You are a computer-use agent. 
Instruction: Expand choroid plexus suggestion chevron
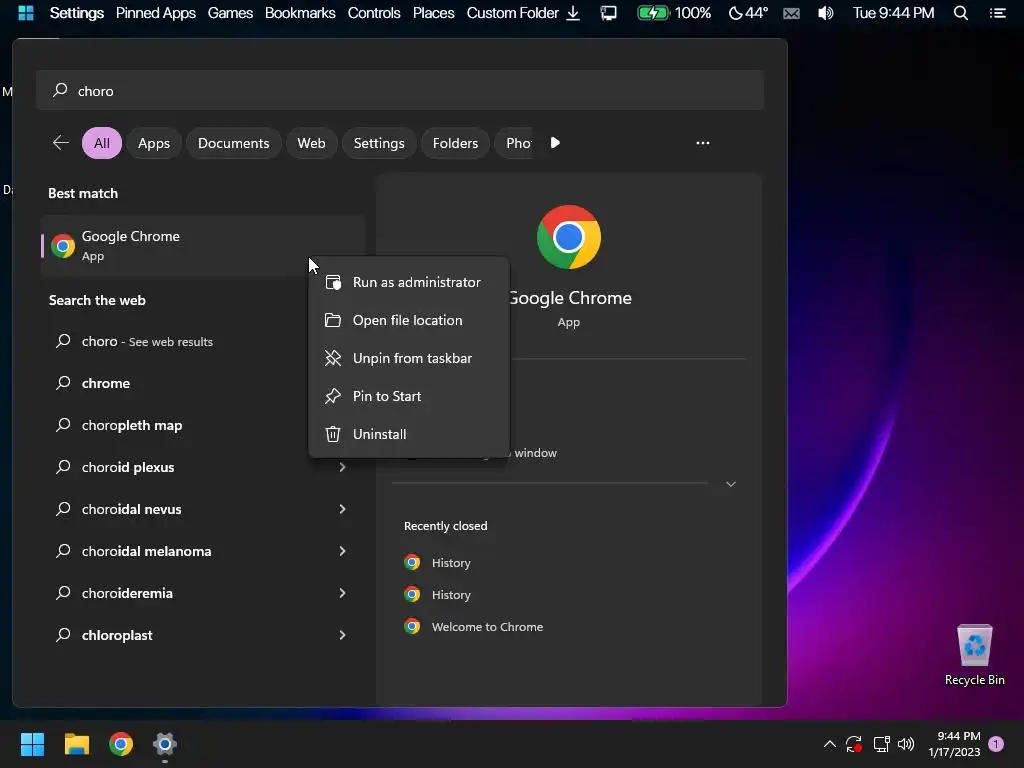tap(342, 467)
